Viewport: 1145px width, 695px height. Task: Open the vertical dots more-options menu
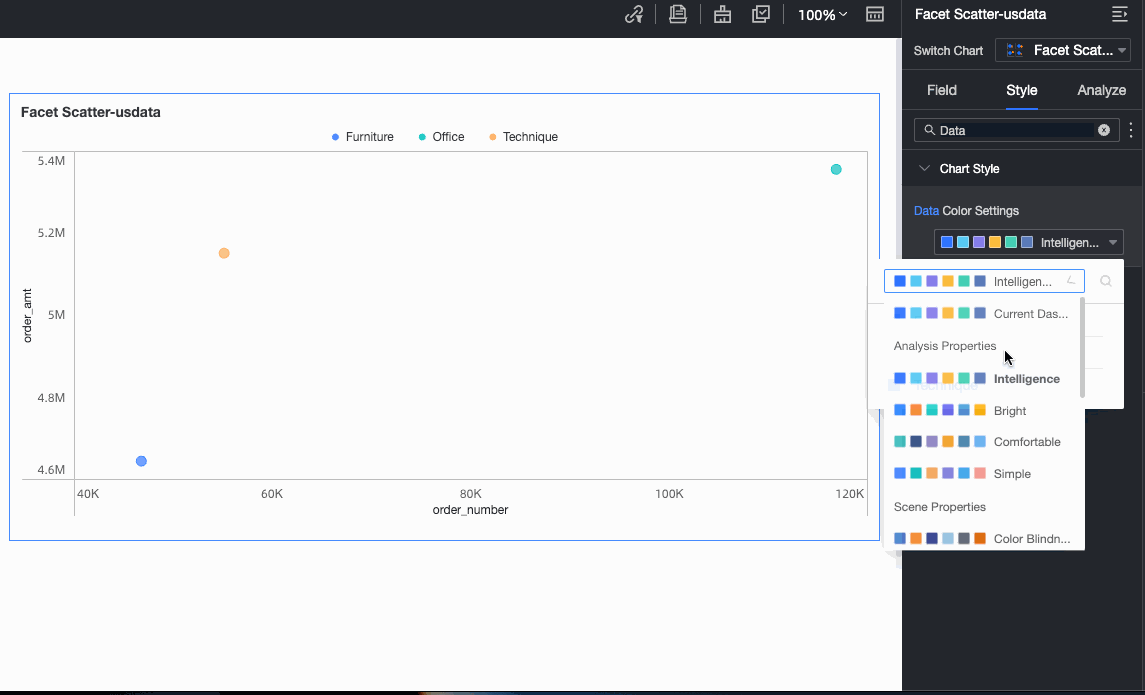1131,130
